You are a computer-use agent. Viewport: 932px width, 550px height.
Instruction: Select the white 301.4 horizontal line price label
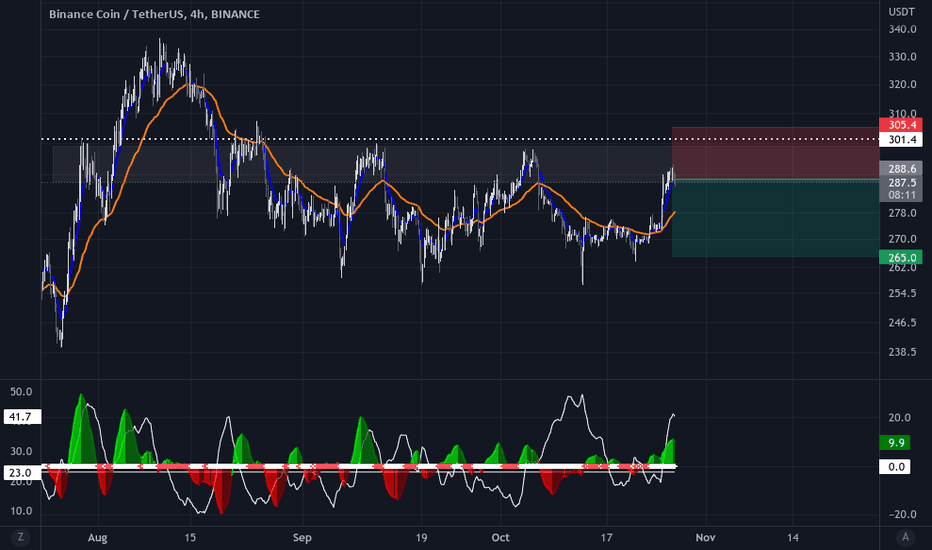point(901,140)
